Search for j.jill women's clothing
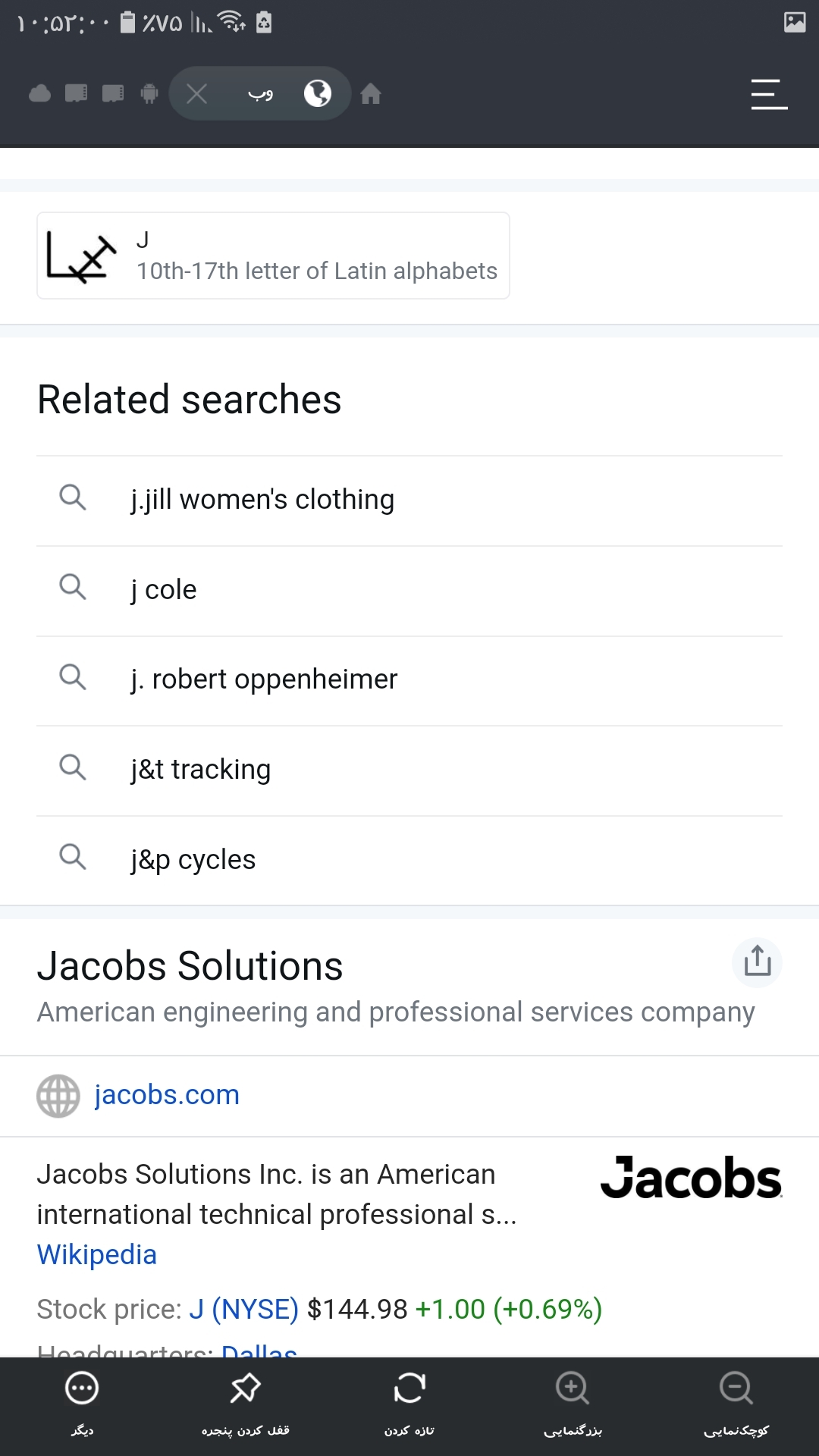 tap(262, 500)
